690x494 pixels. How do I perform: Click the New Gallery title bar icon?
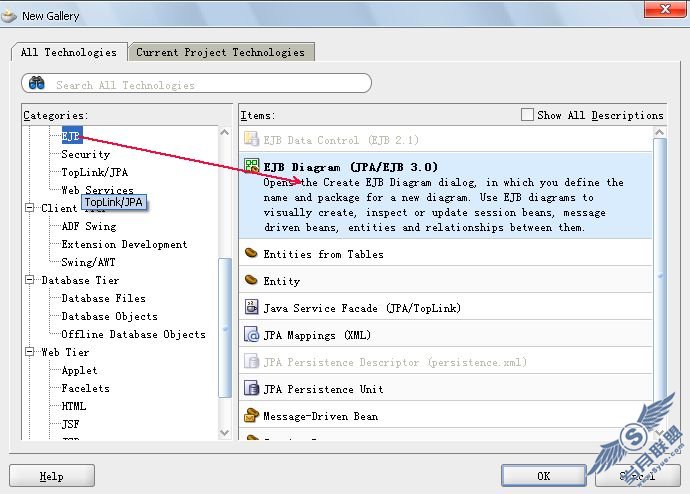9,16
